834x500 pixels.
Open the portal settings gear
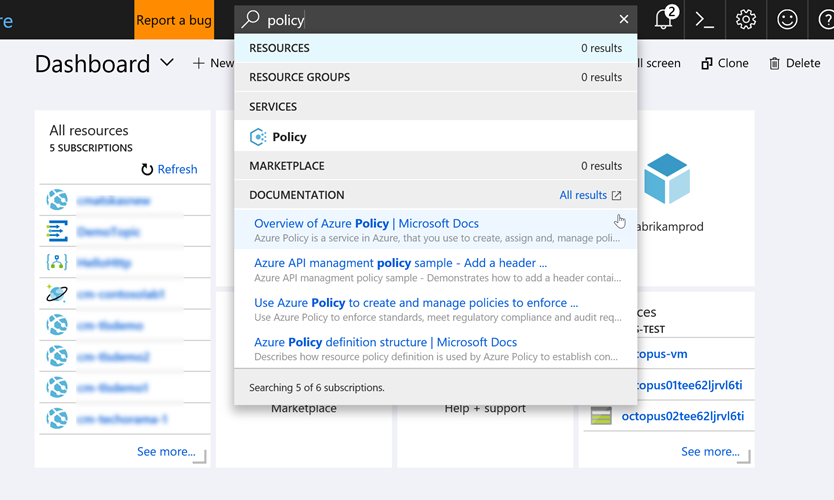tap(746, 20)
